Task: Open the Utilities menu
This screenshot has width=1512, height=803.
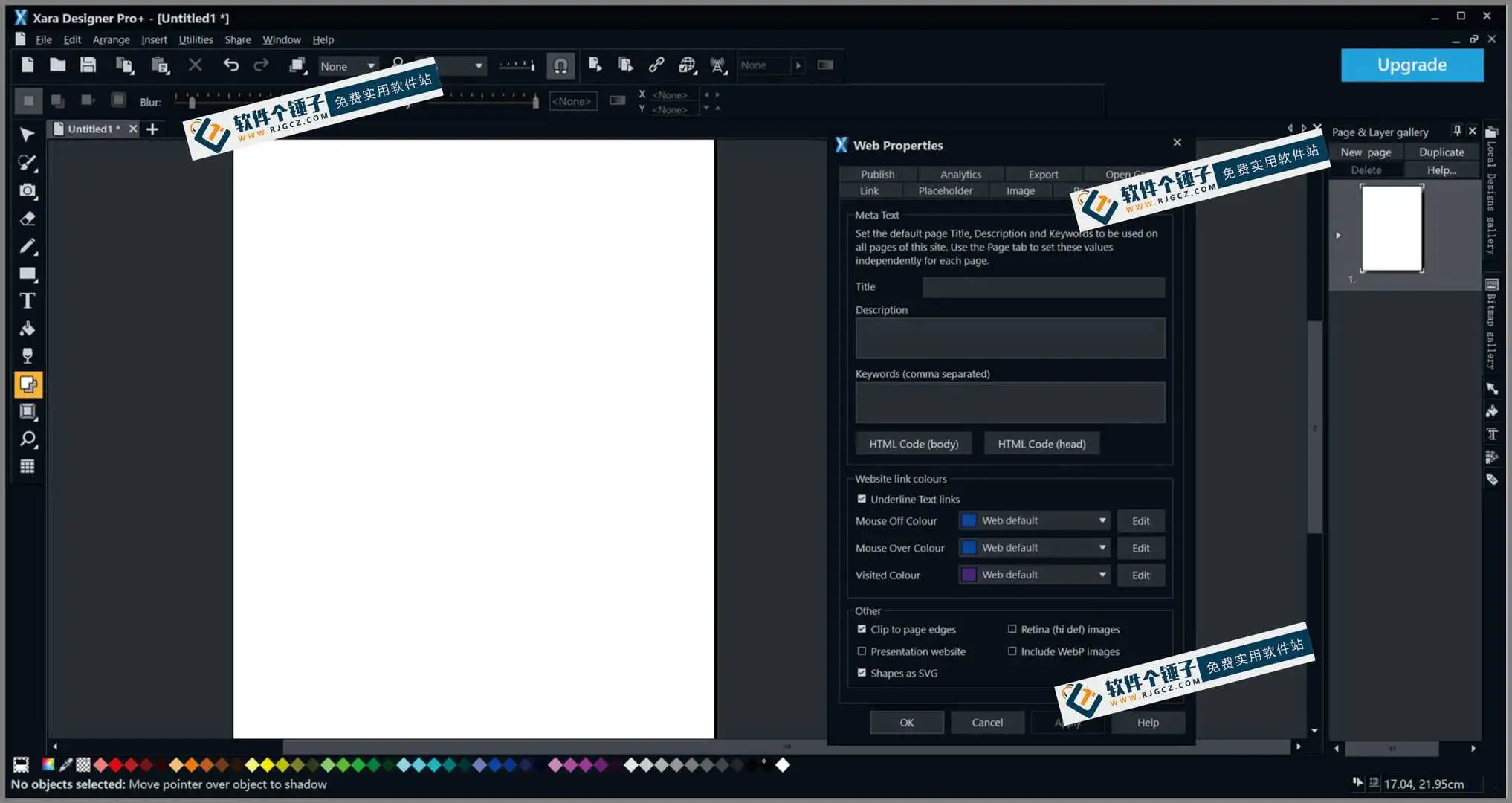Action: (x=196, y=39)
